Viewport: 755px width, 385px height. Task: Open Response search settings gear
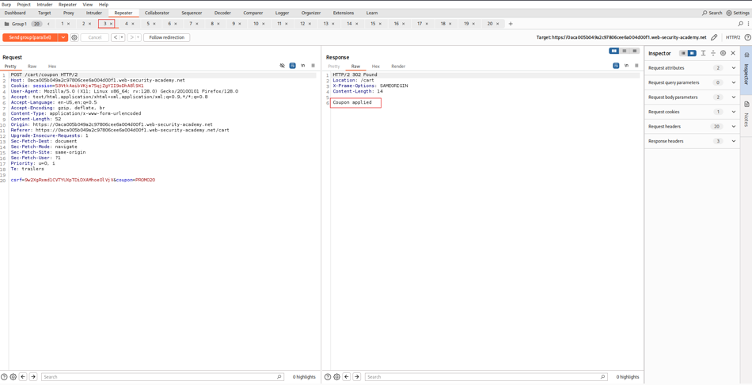337,377
